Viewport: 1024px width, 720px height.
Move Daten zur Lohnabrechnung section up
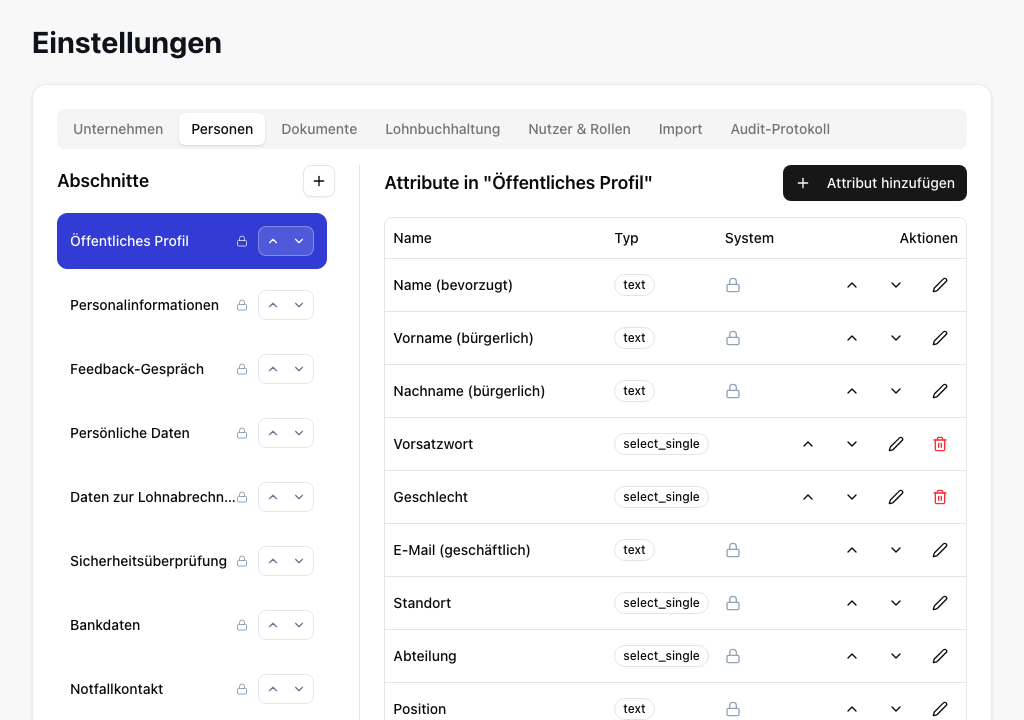pyautogui.click(x=273, y=497)
